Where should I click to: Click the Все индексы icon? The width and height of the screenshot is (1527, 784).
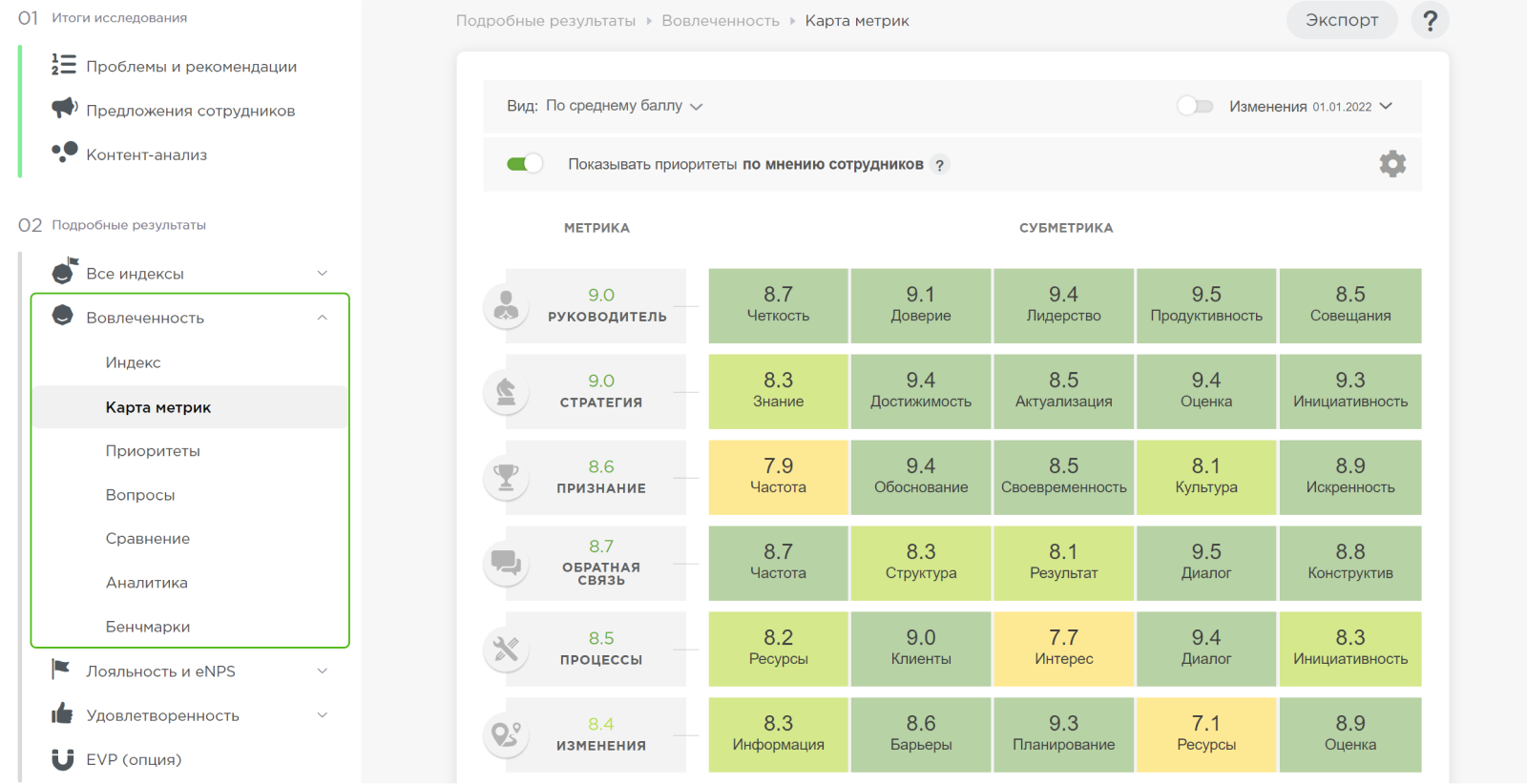click(x=64, y=271)
